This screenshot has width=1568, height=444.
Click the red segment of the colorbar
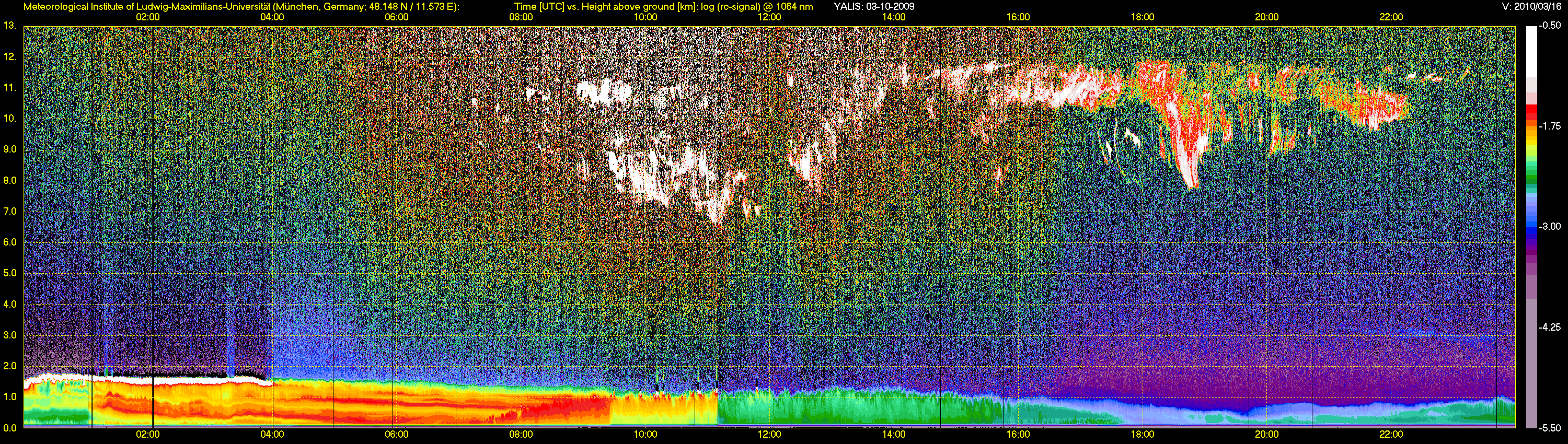pos(1530,110)
